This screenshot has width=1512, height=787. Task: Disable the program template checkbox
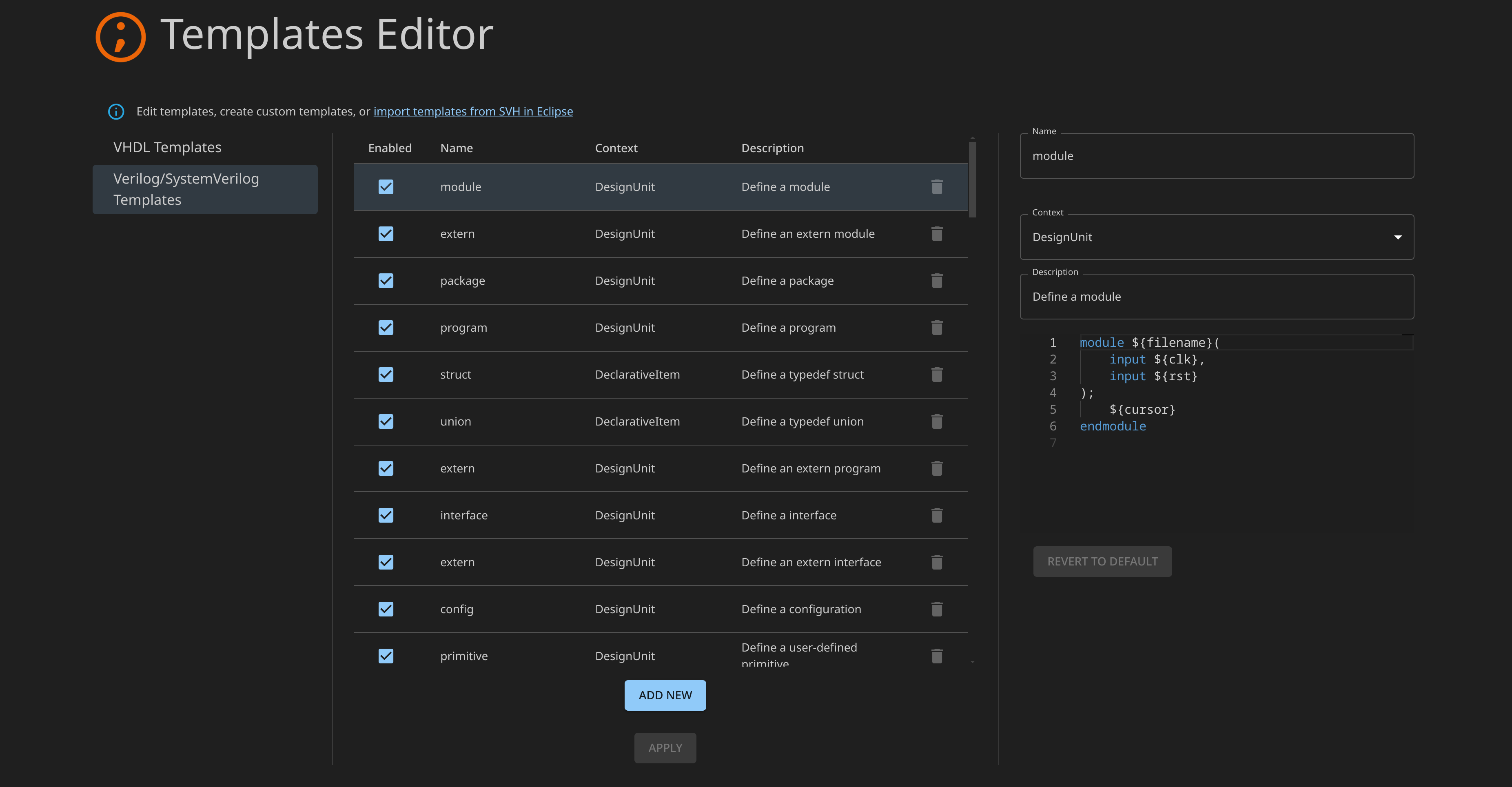[x=386, y=328]
